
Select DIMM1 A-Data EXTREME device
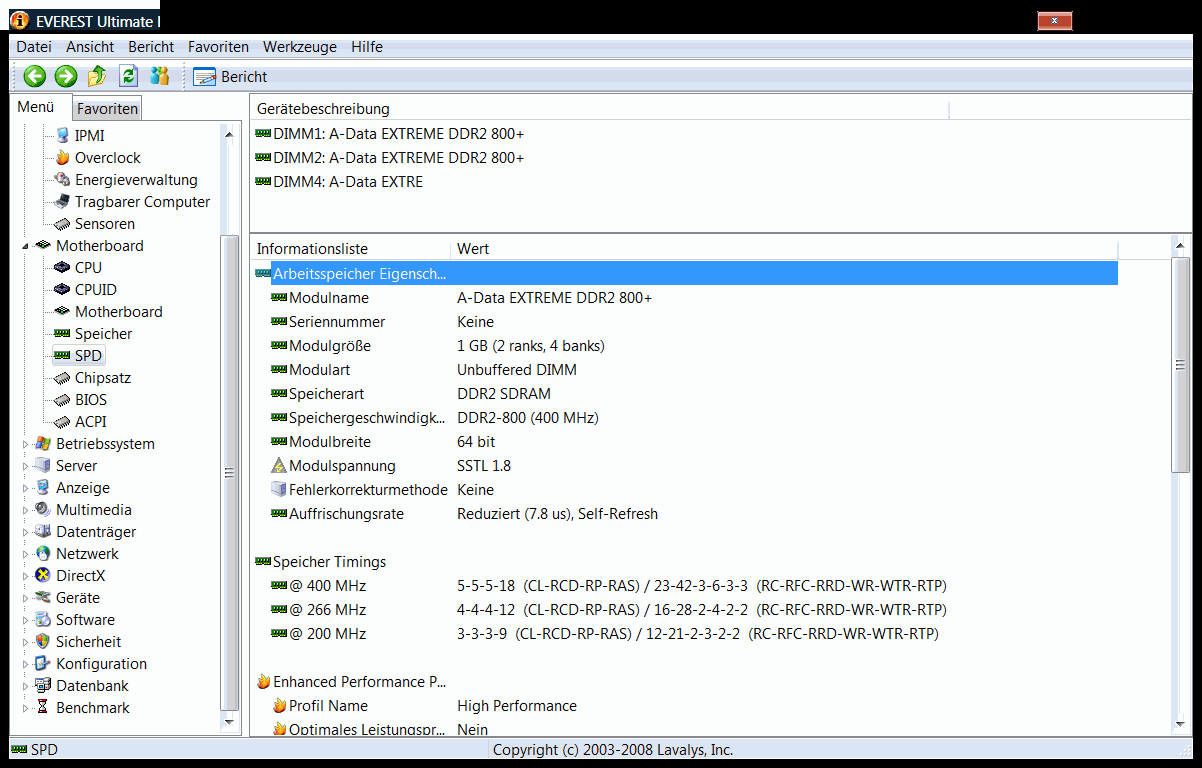tap(389, 134)
